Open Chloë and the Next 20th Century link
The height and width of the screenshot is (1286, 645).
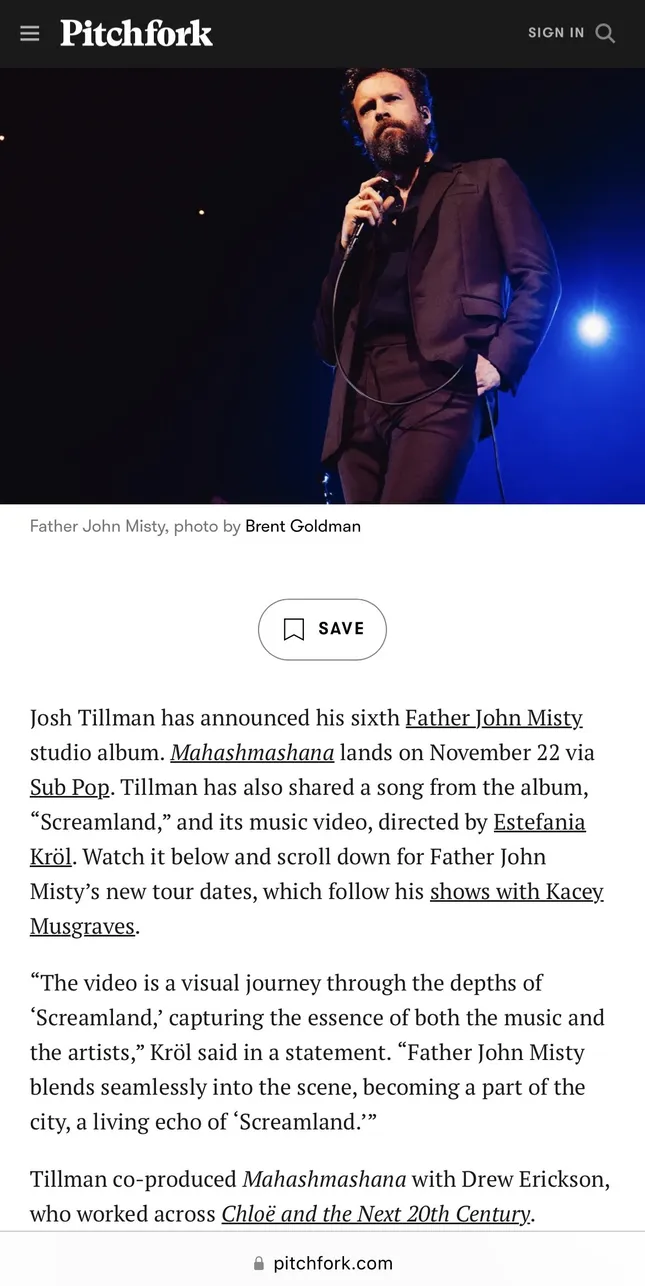pyautogui.click(x=376, y=1214)
